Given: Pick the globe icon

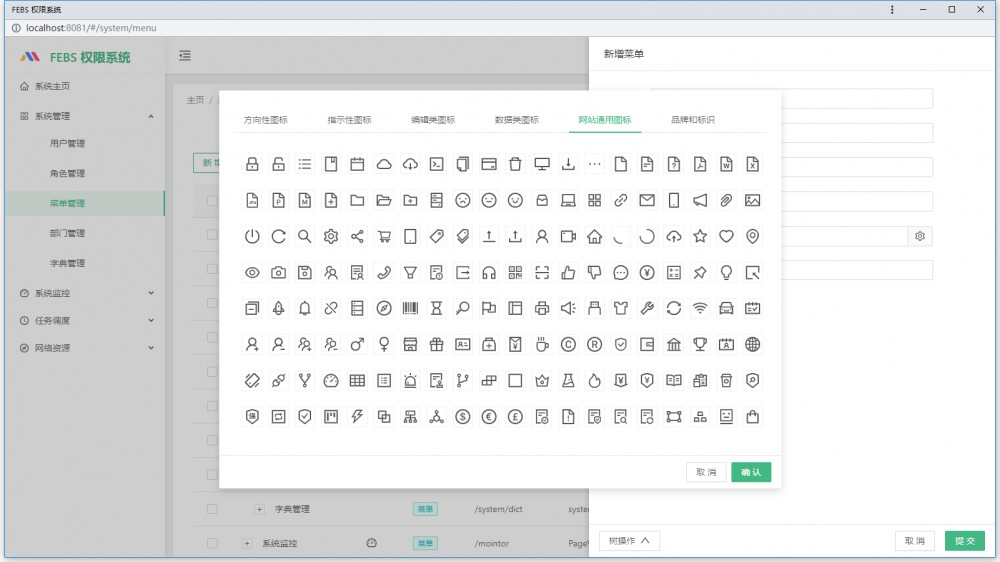Looking at the screenshot, I should pyautogui.click(x=753, y=344).
